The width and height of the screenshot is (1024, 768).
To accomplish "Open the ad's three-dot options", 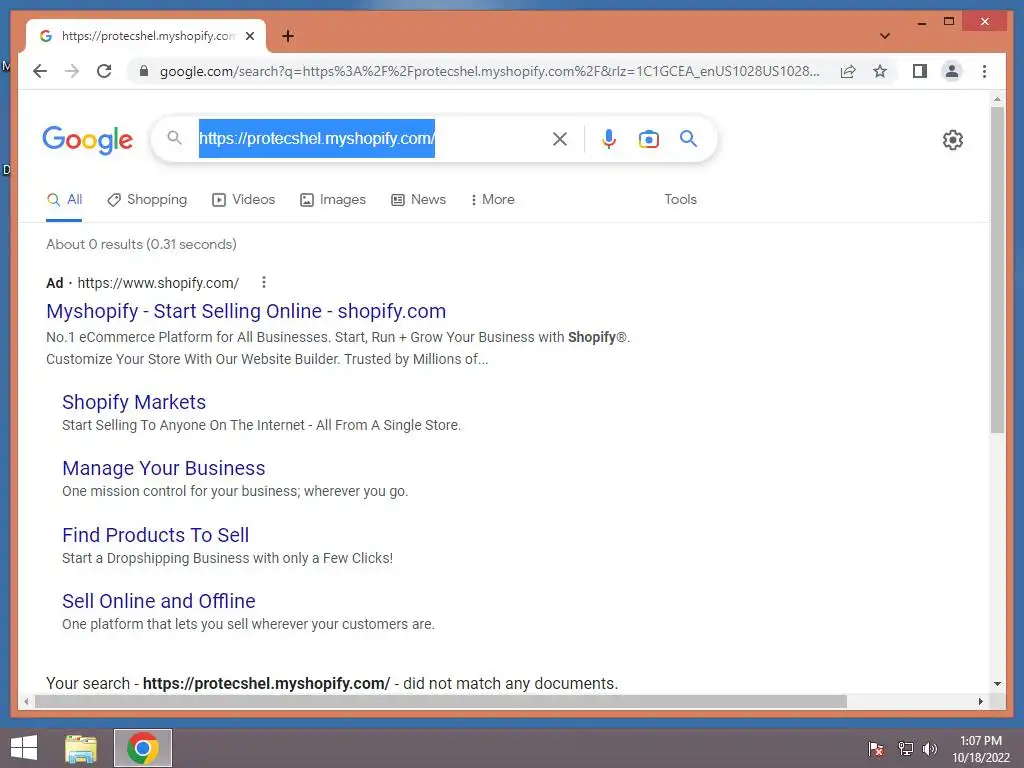I will click(264, 282).
